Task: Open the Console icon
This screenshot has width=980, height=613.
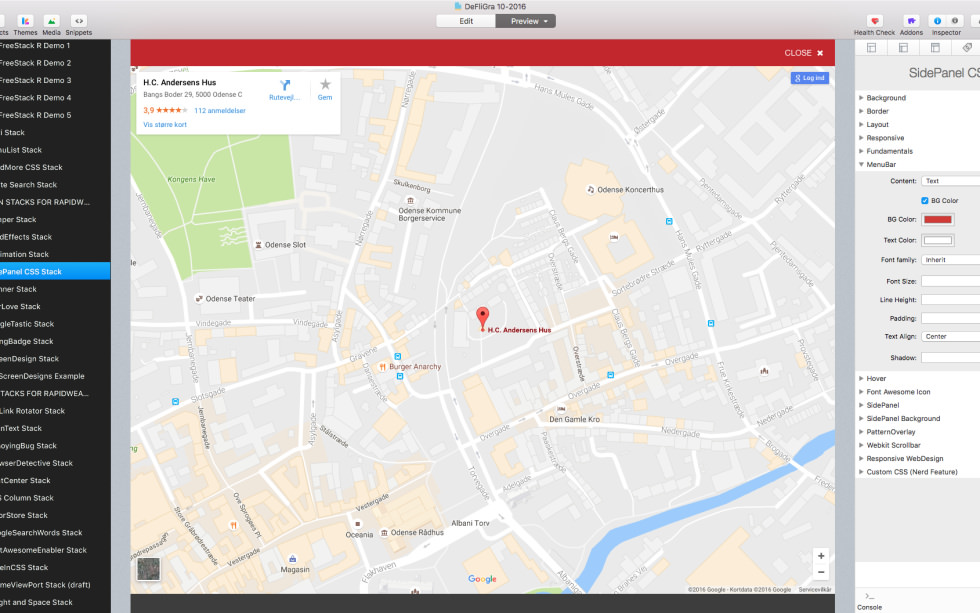Action: (869, 596)
